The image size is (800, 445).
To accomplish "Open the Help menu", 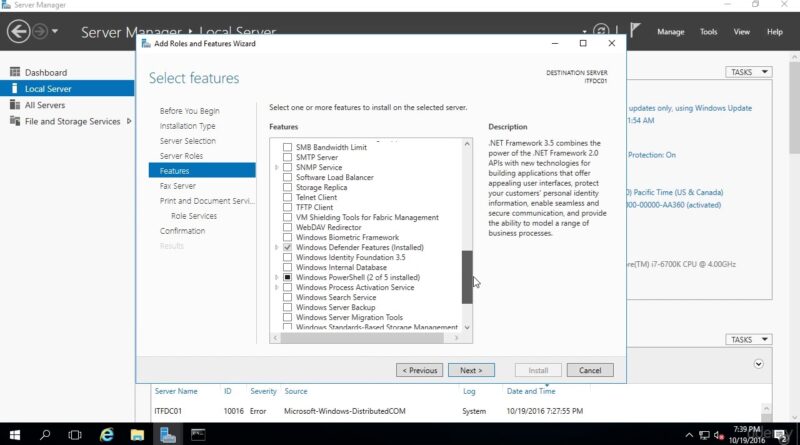I will tap(774, 32).
